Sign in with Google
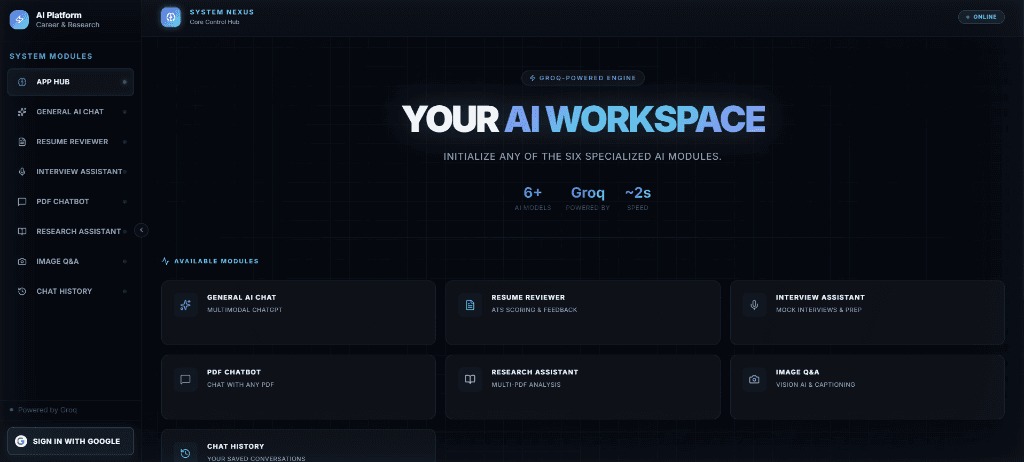Screen dimensions: 1024x462 71,441
